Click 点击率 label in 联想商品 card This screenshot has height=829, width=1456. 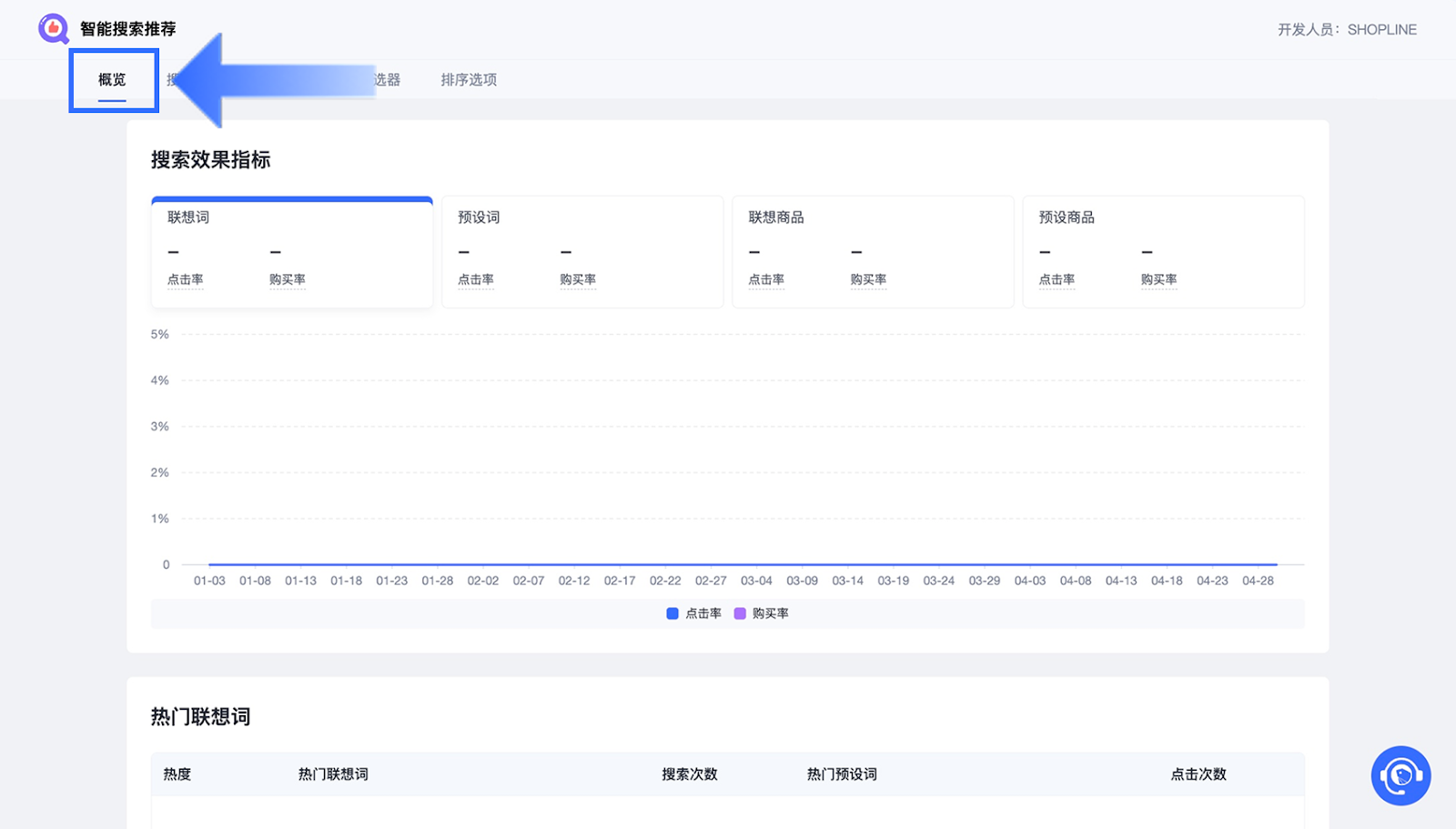tap(766, 279)
